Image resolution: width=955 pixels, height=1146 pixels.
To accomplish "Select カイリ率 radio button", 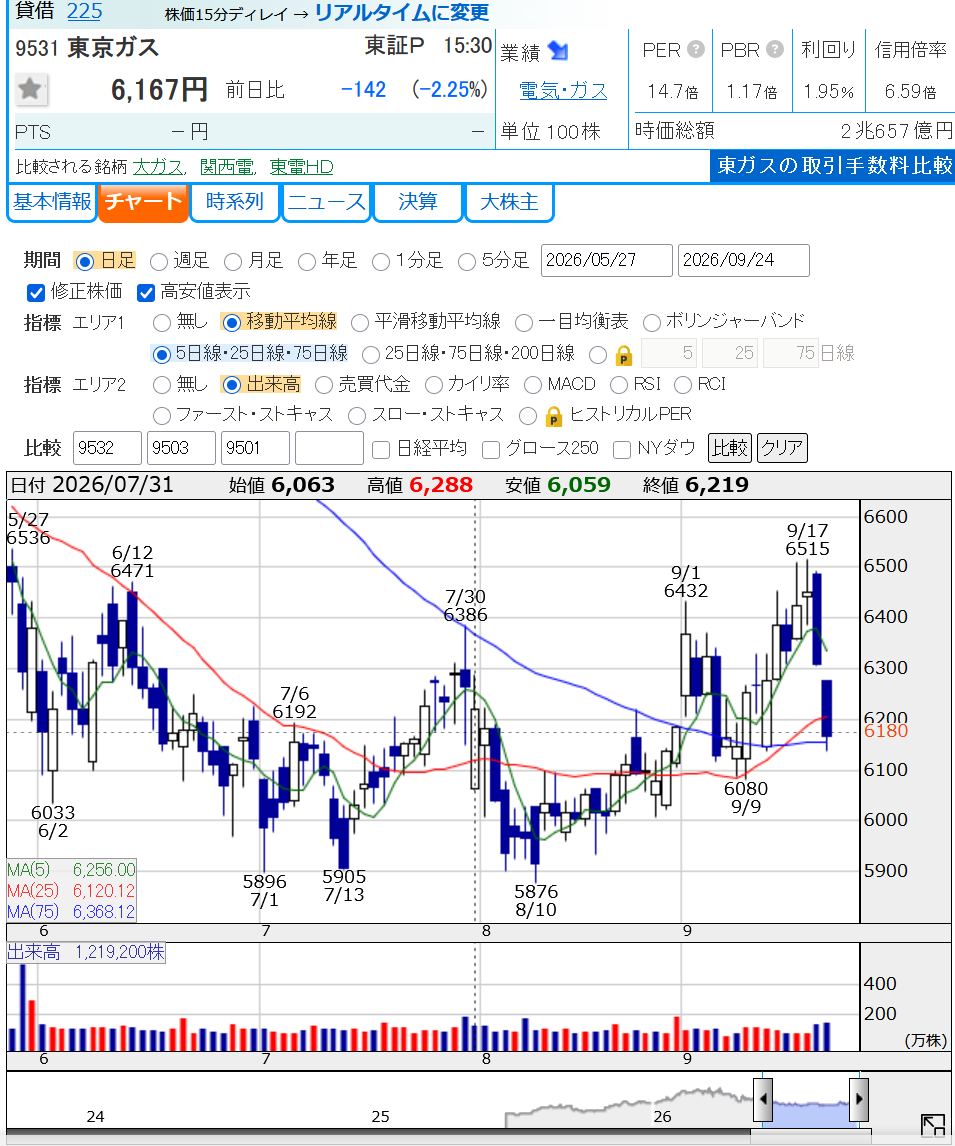I will pyautogui.click(x=433, y=384).
